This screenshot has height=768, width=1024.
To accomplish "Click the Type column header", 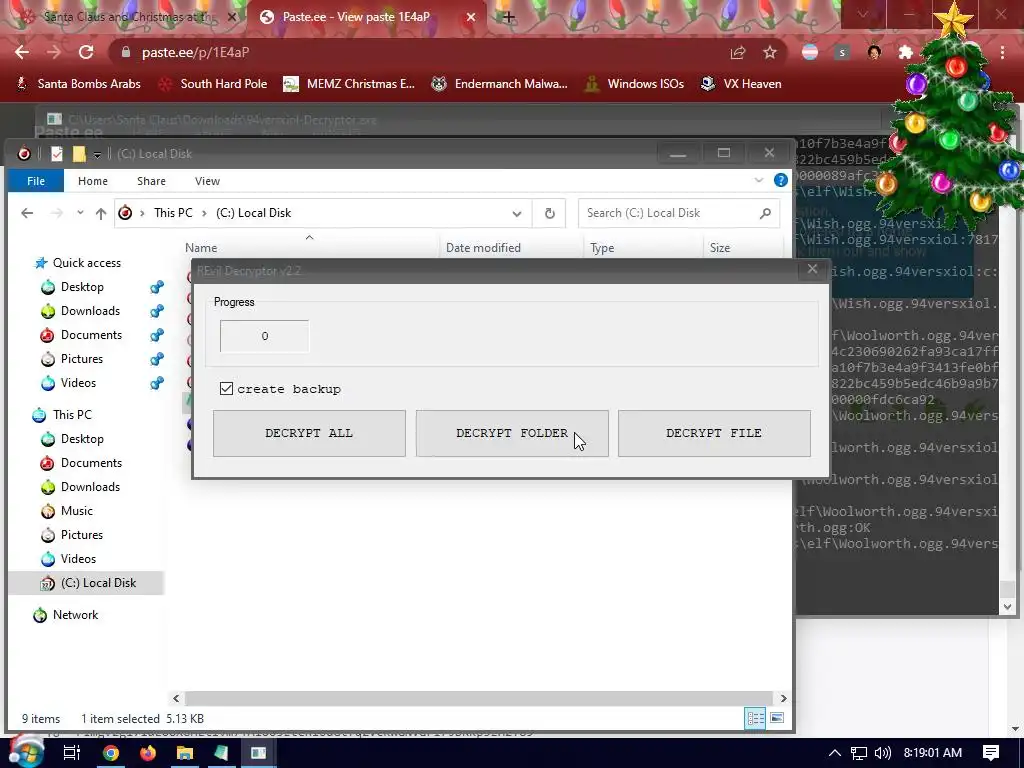I will (x=602, y=248).
